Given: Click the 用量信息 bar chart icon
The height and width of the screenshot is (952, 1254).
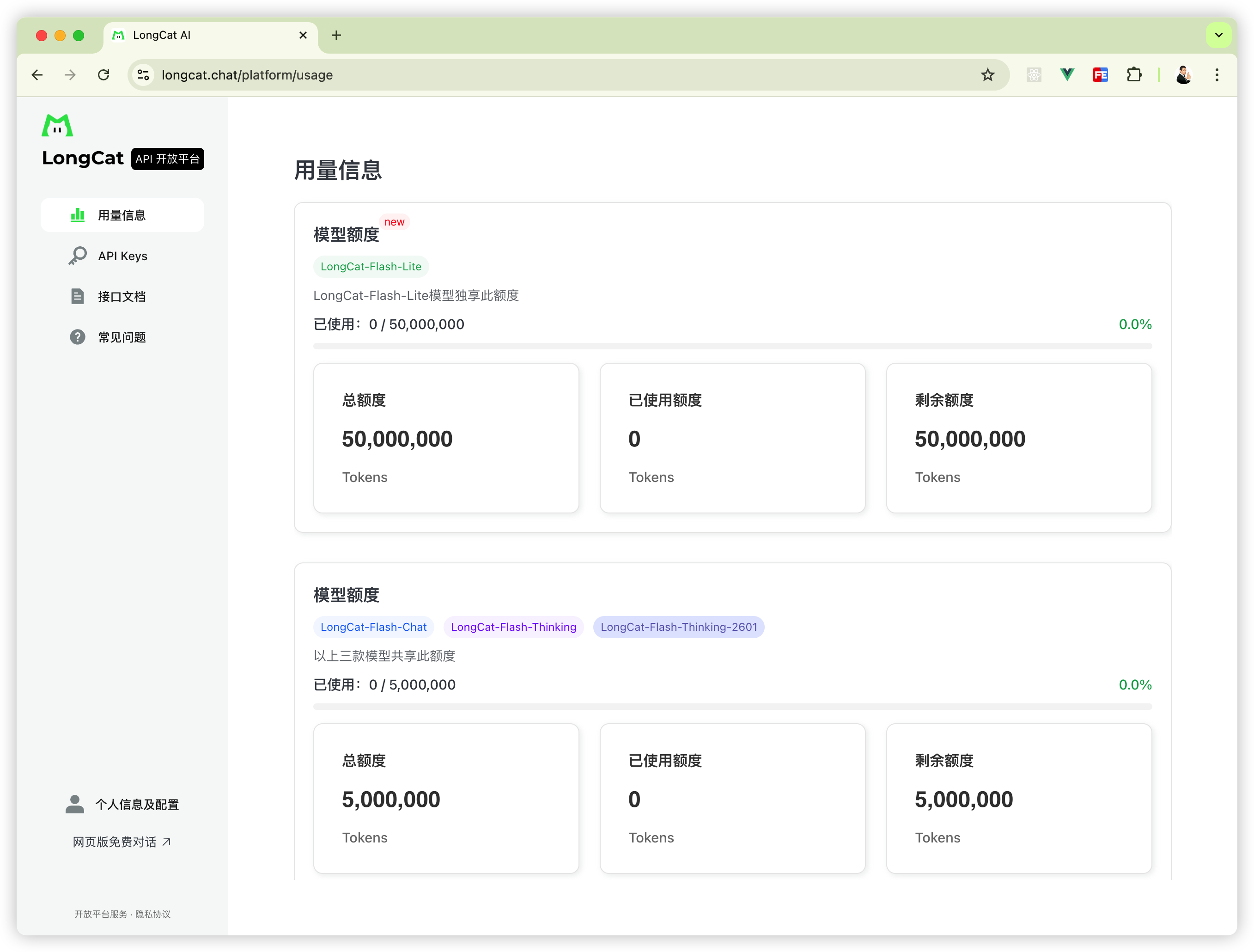Looking at the screenshot, I should tap(78, 215).
